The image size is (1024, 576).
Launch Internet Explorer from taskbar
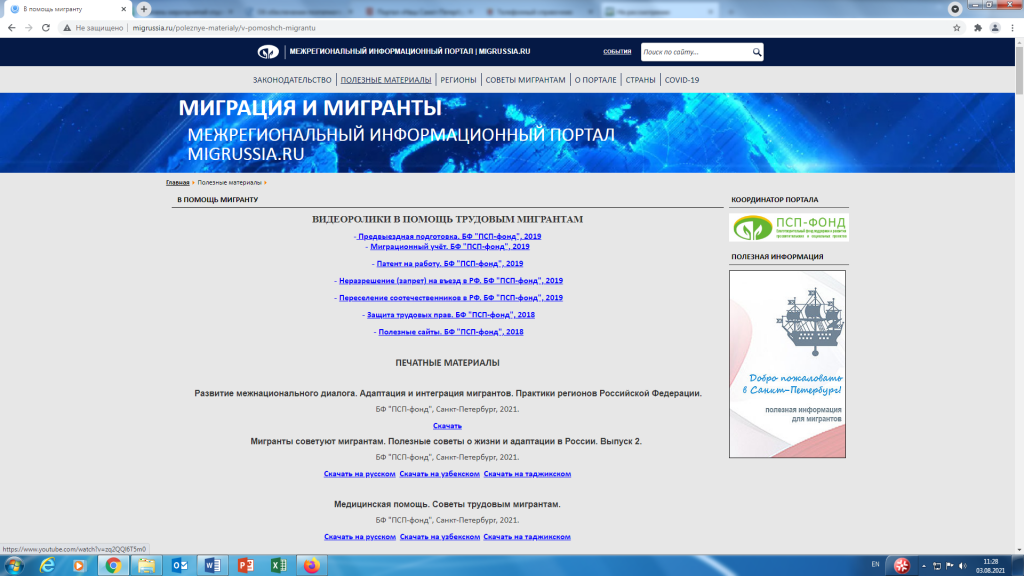point(47,566)
